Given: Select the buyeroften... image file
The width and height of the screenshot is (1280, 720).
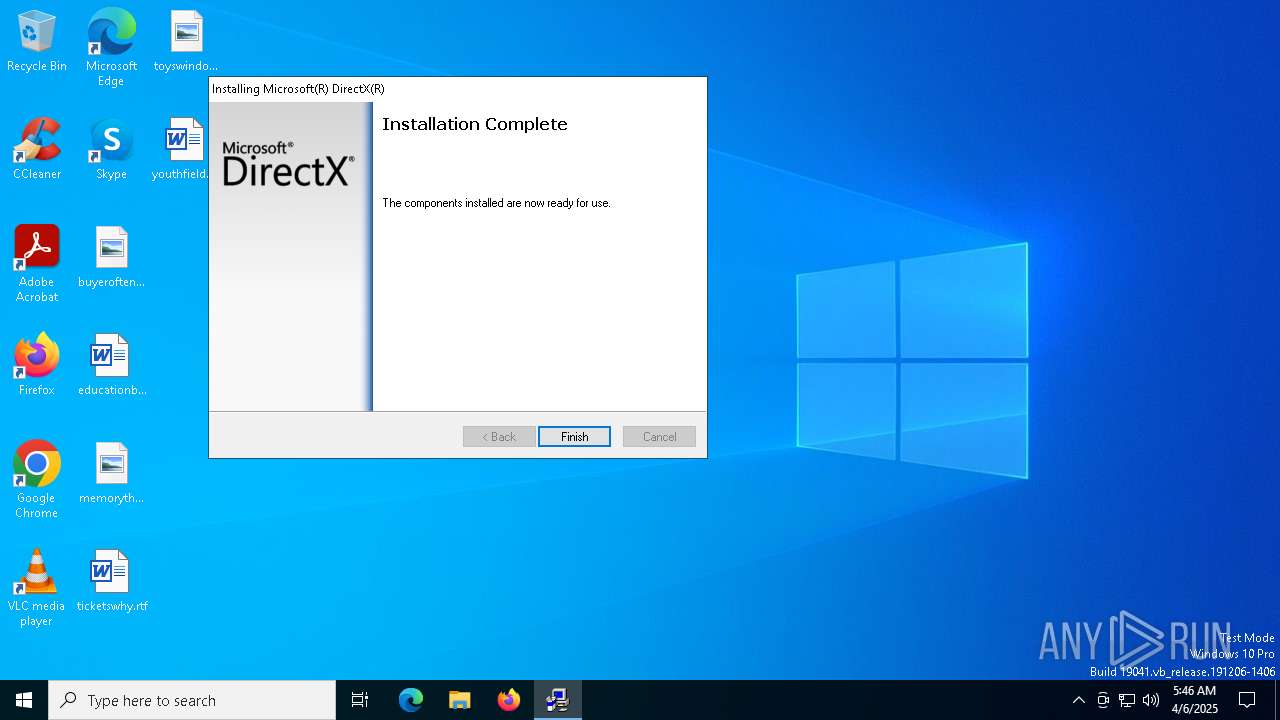Looking at the screenshot, I should pos(111,258).
